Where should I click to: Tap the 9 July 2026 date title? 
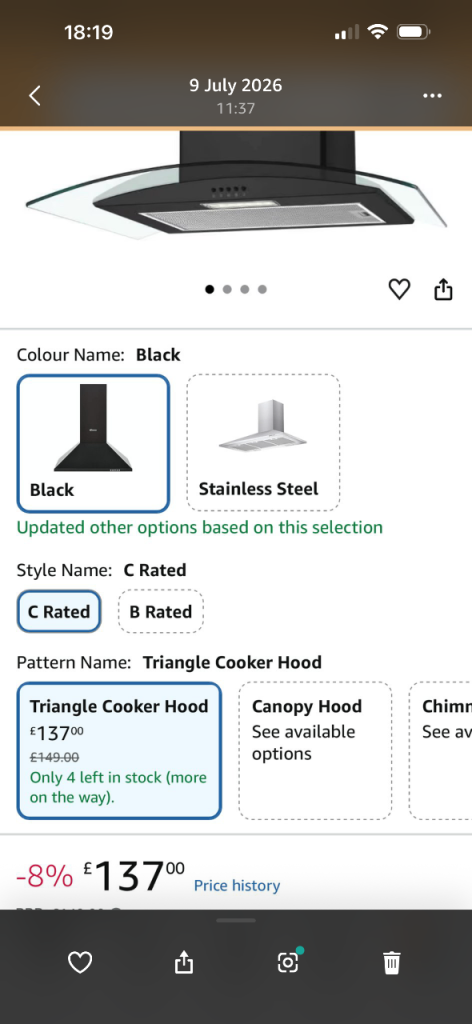236,86
